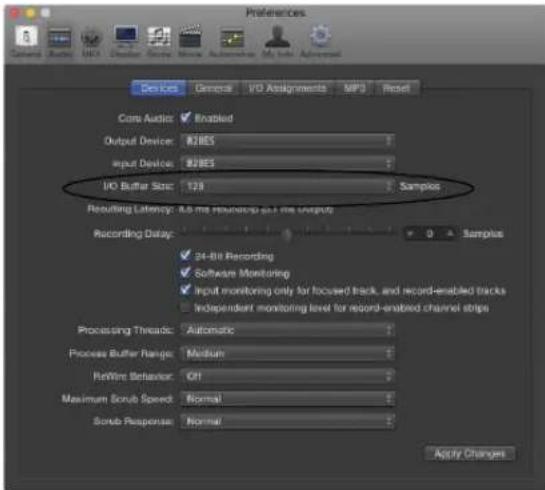Viewport: 545px width, 490px height.
Task: Open the Output Device dropdown
Action: pos(287,141)
